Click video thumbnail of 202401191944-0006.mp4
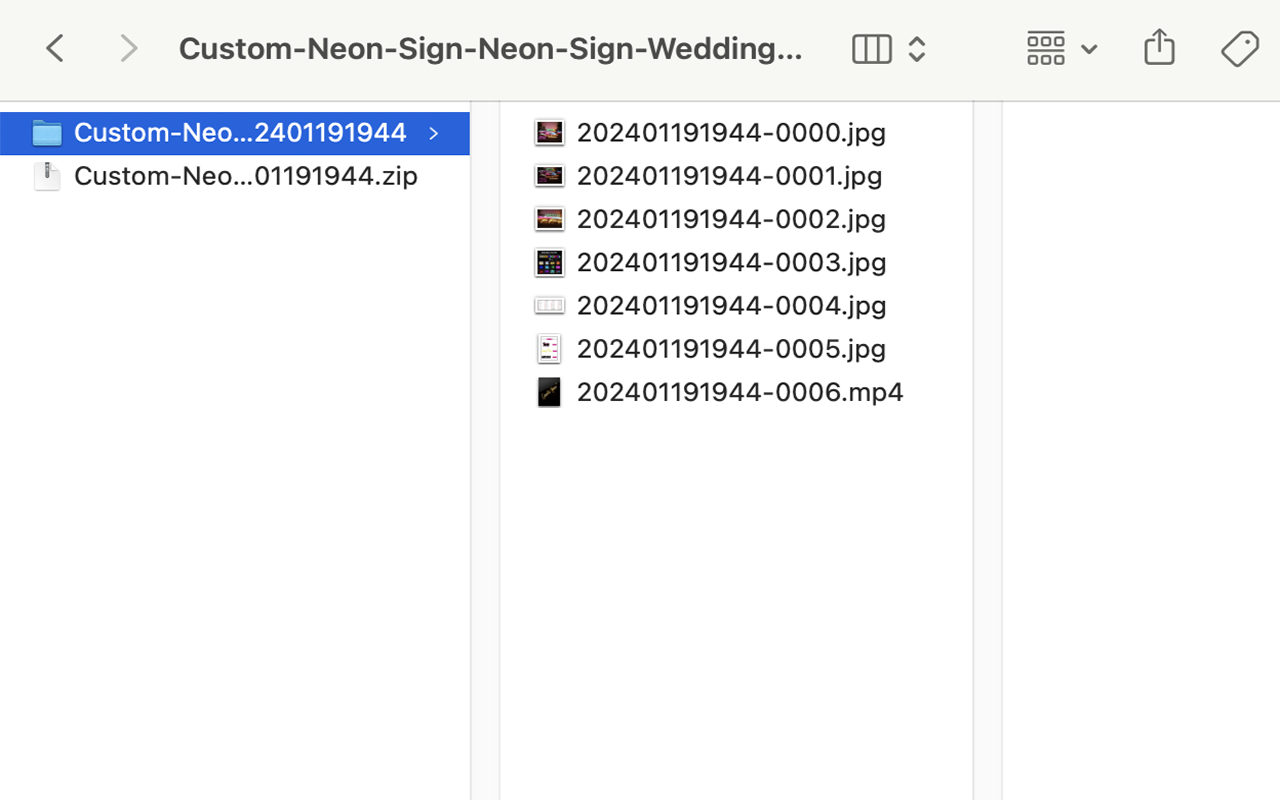Screen dimensions: 1280x800 (x=549, y=392)
